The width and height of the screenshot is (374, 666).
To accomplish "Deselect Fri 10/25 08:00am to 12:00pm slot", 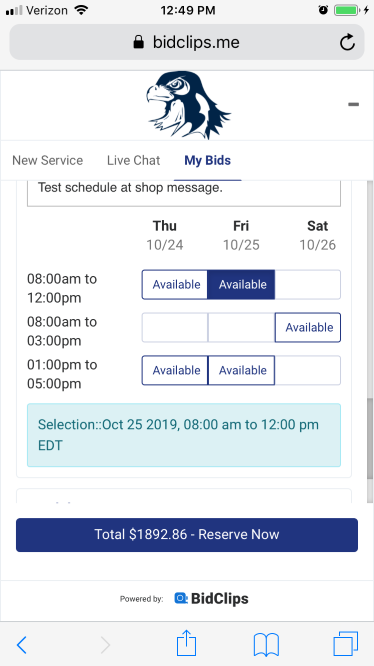I will pos(241,285).
